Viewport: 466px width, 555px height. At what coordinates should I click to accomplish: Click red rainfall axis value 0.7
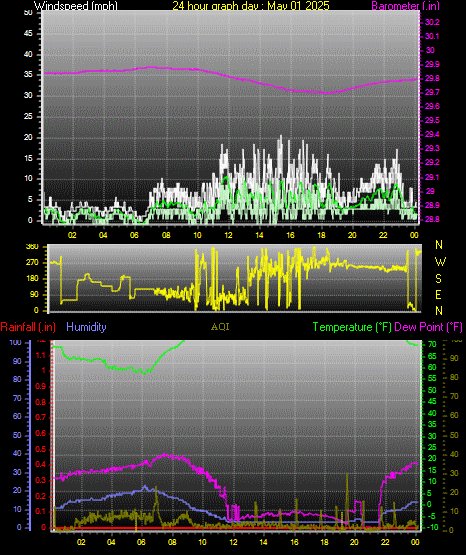tap(41, 418)
